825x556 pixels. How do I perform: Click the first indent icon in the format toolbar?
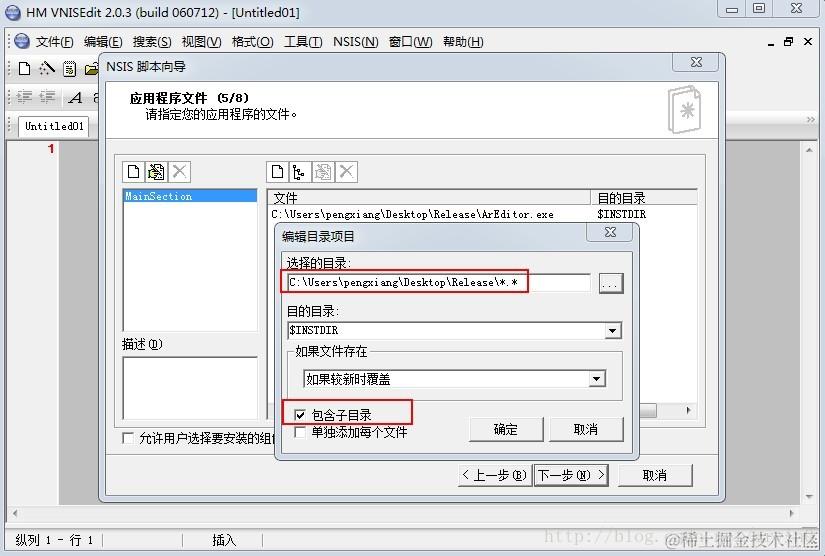pyautogui.click(x=24, y=97)
